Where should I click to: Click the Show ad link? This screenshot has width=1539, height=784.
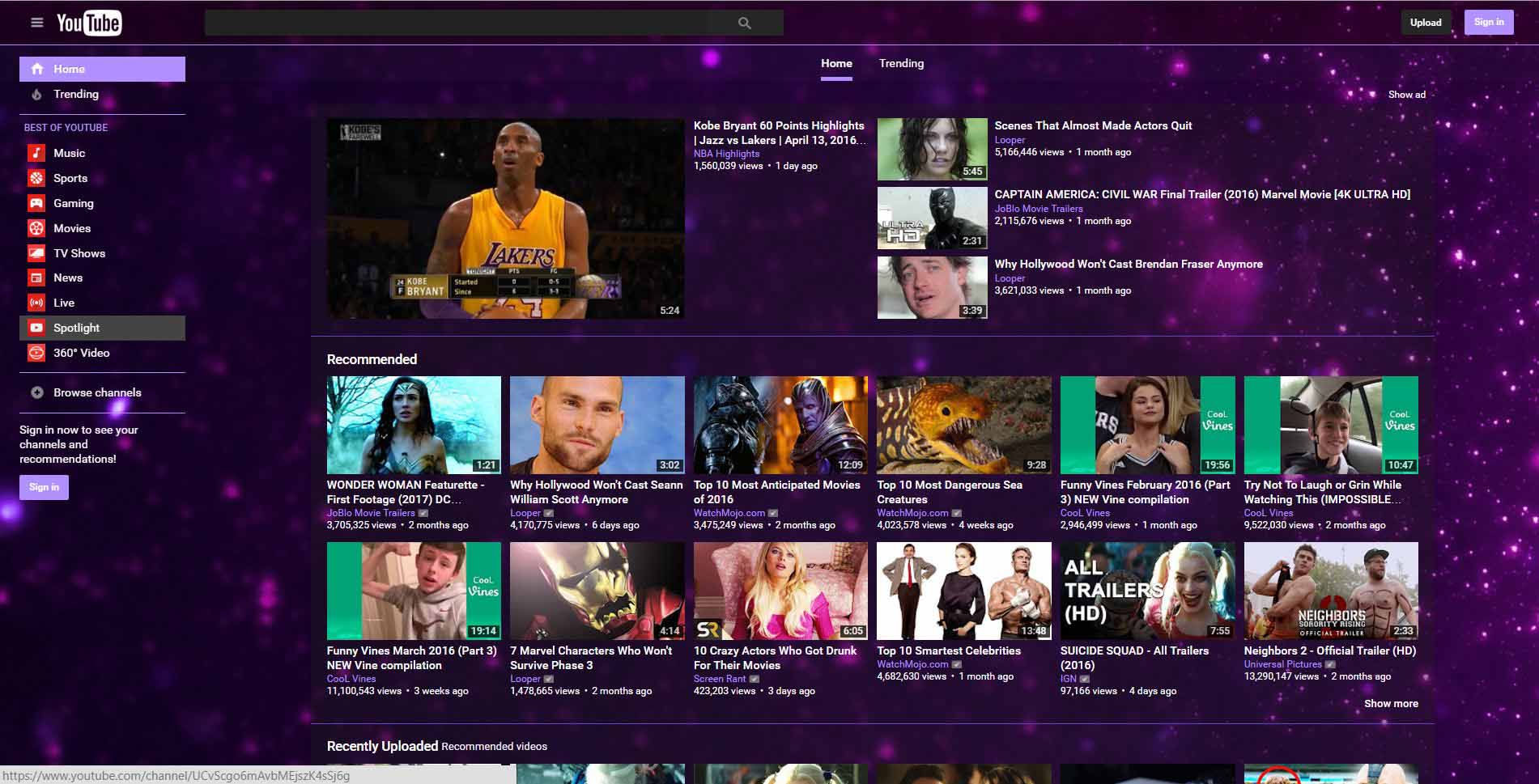tap(1407, 95)
